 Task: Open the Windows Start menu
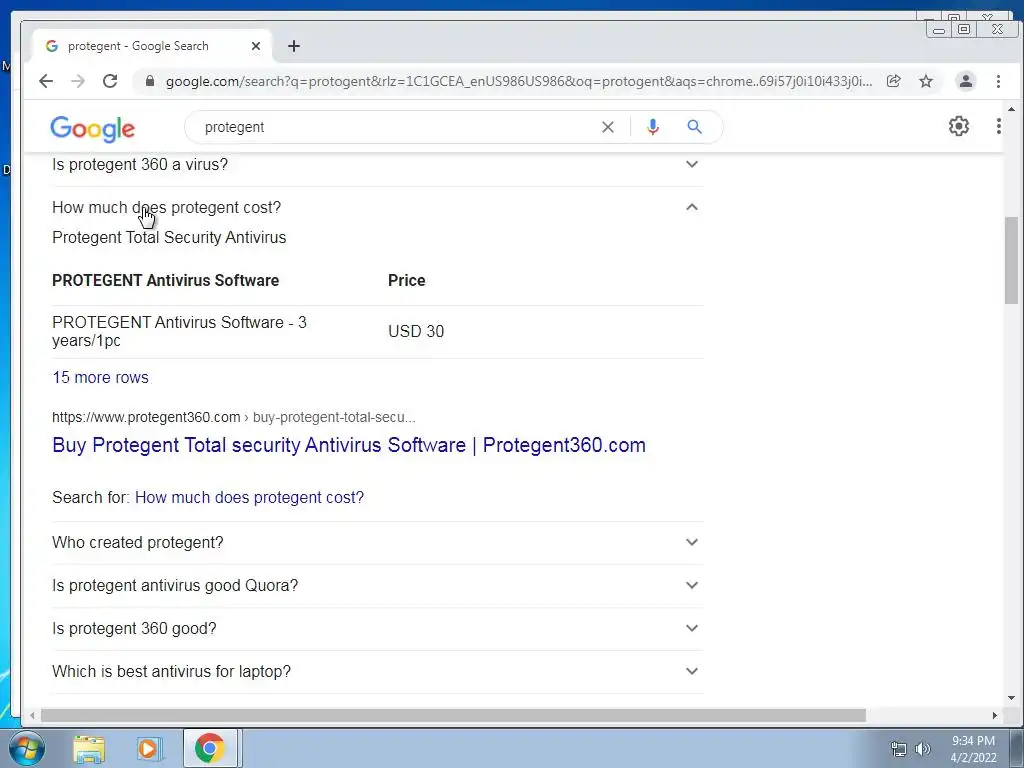26,748
